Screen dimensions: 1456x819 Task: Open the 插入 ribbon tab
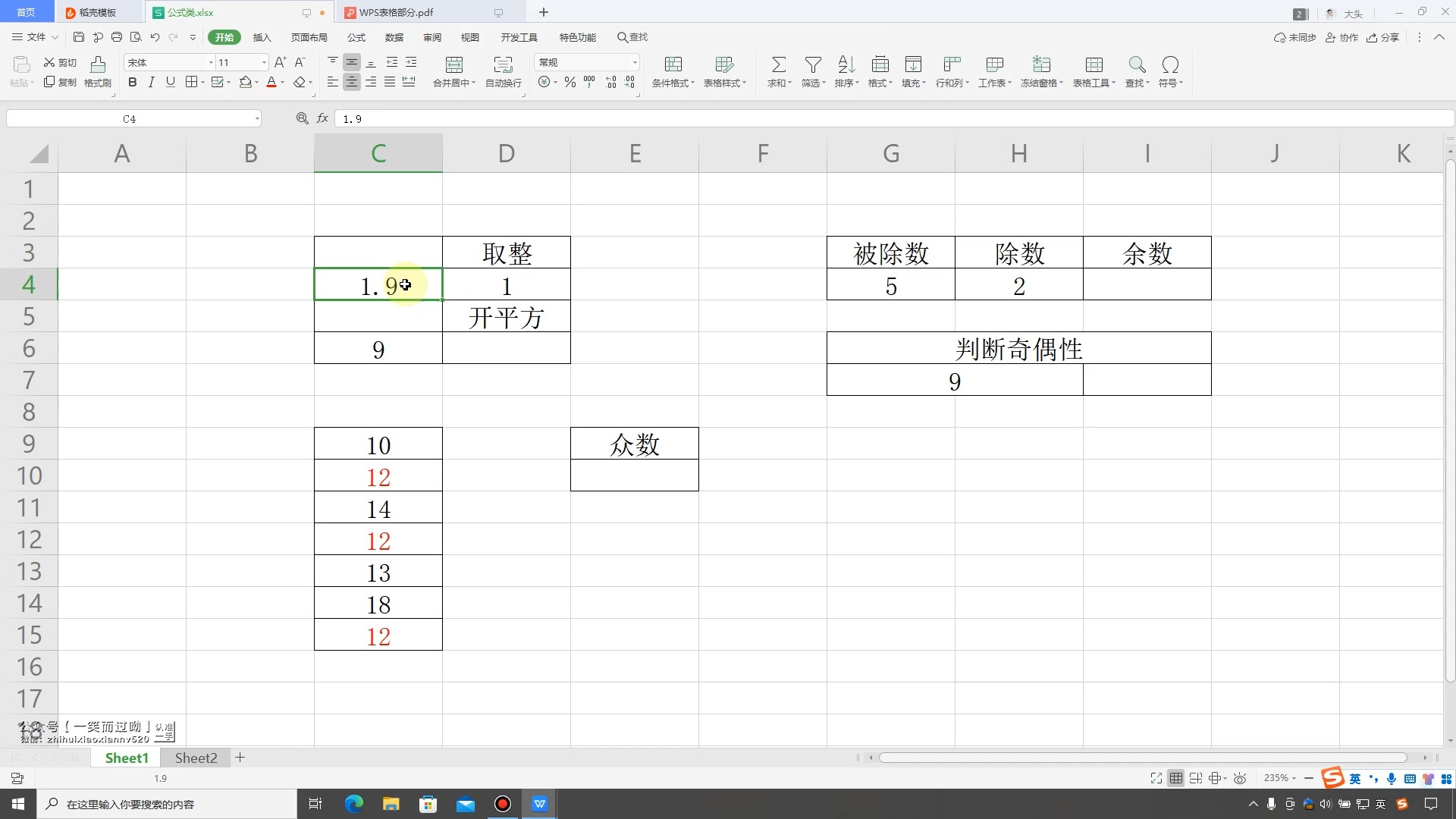[262, 37]
